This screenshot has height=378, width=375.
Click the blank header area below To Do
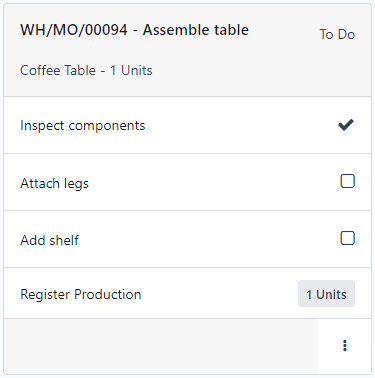point(337,70)
